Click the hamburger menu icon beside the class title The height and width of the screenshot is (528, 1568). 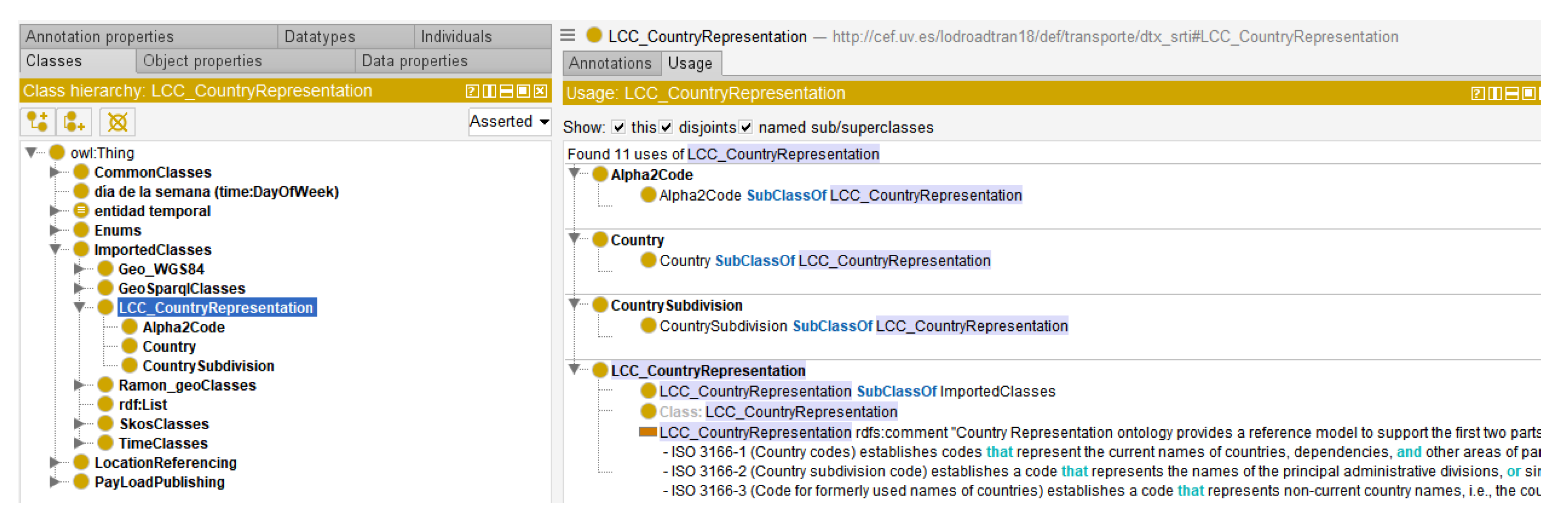(x=567, y=35)
